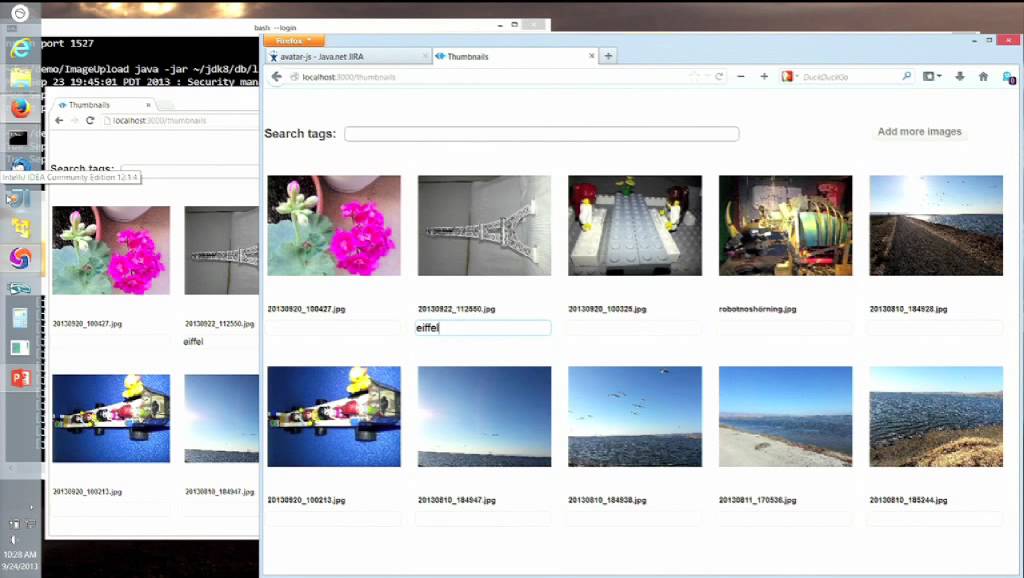
Task: Click the magnifier icon in the DuckDuckGo search bar
Action: [905, 76]
